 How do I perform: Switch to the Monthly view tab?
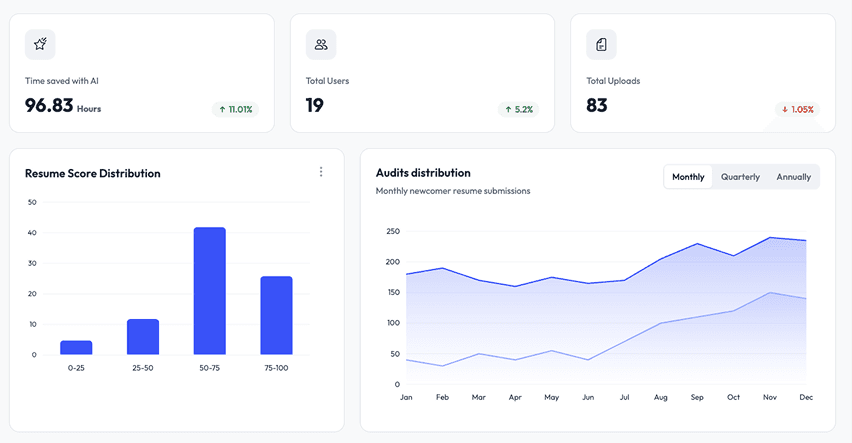tap(688, 177)
